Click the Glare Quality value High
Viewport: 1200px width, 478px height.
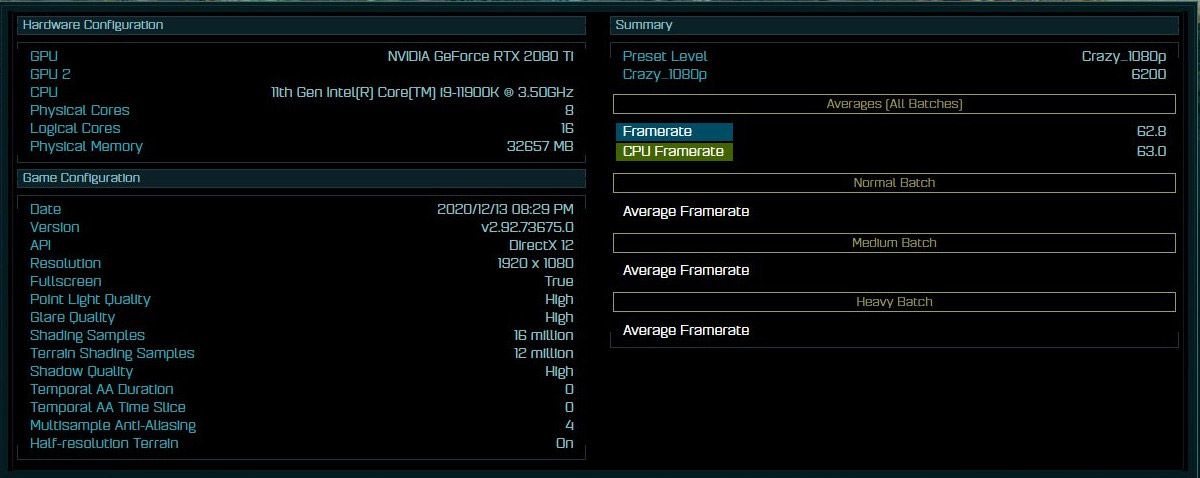point(559,317)
